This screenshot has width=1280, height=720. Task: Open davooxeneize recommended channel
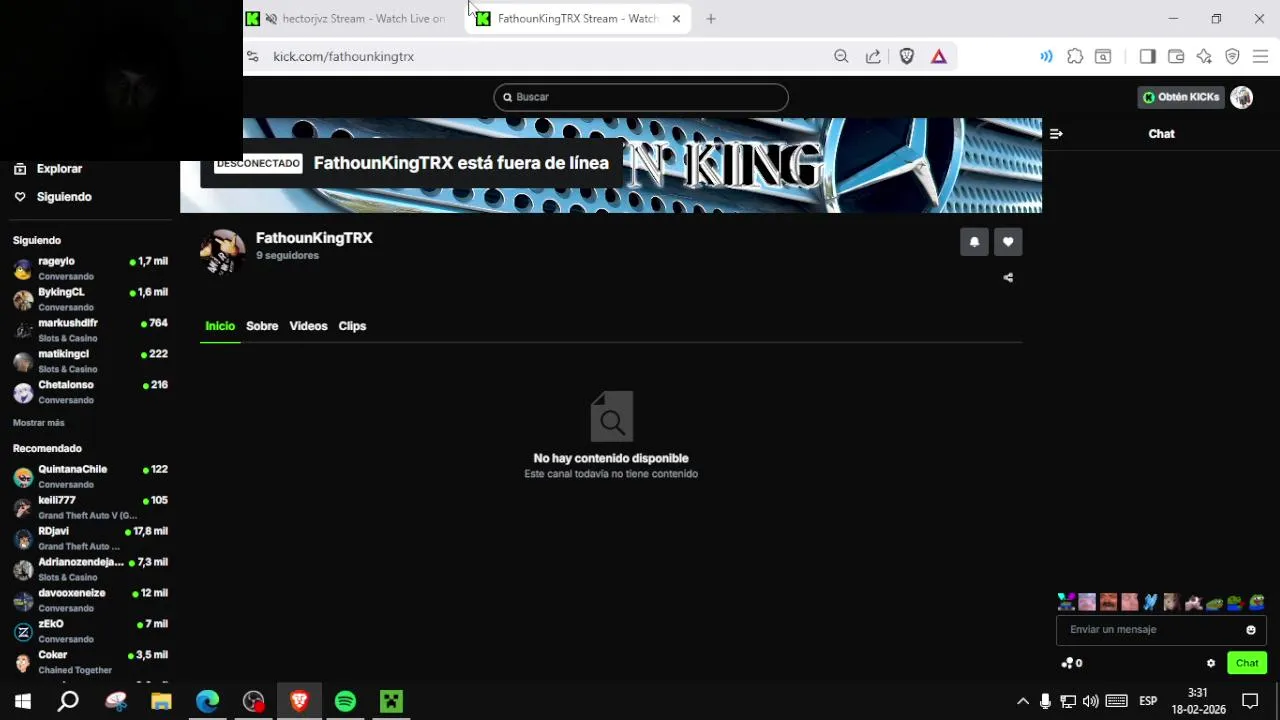pyautogui.click(x=90, y=600)
